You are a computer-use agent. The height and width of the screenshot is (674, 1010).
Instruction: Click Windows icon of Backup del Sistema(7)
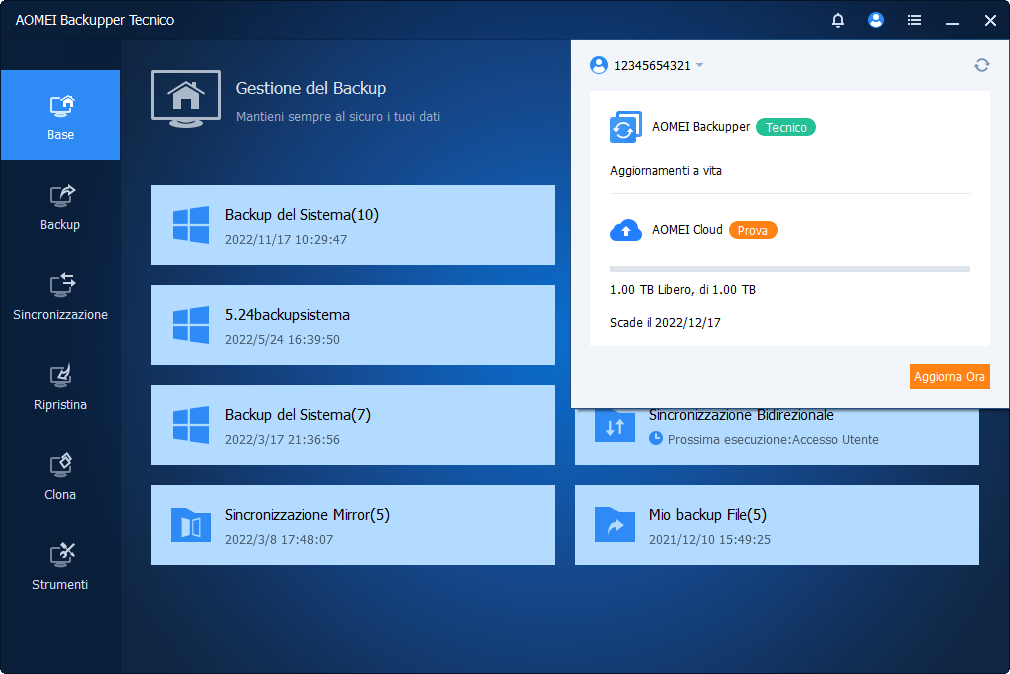[x=191, y=425]
